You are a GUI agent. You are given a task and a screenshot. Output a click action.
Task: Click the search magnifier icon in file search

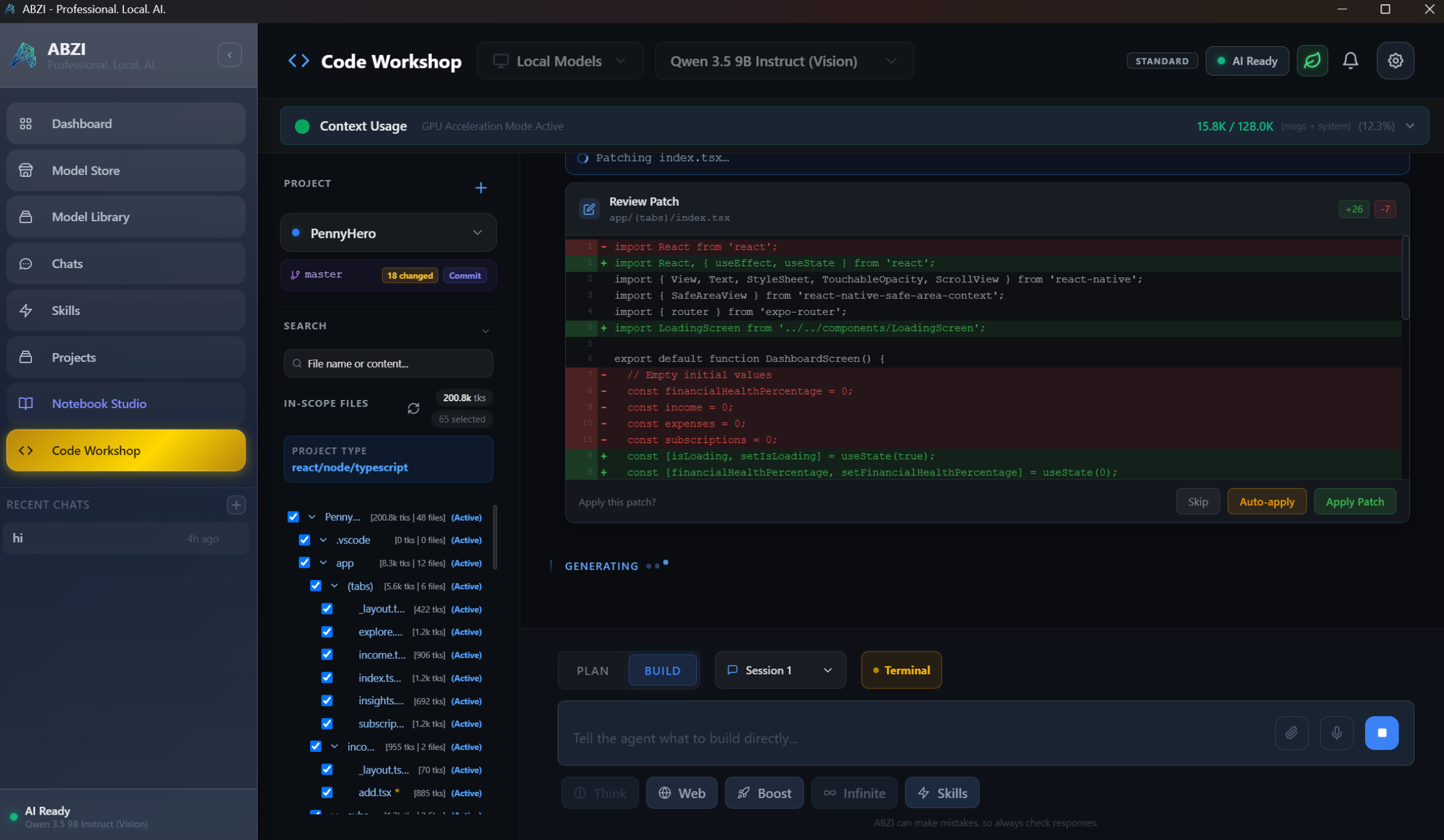pyautogui.click(x=297, y=364)
